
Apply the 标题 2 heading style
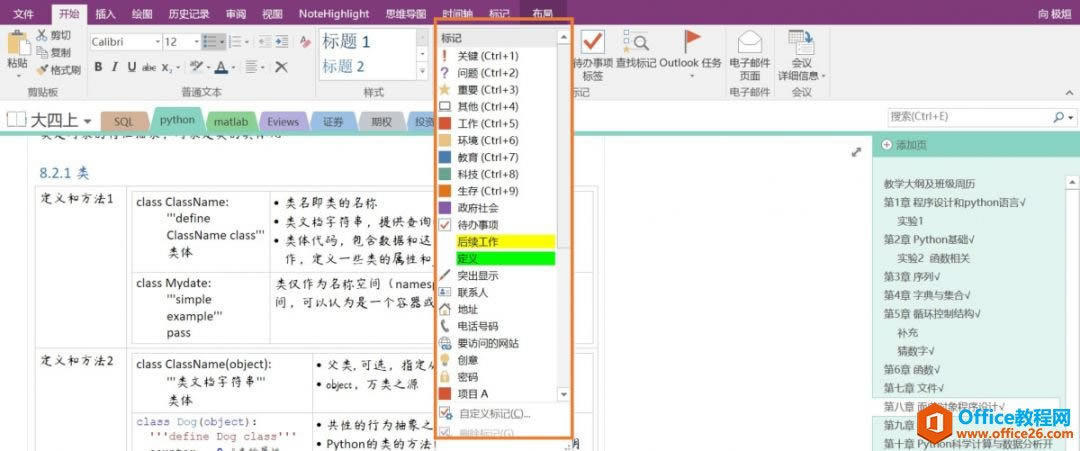click(x=344, y=67)
